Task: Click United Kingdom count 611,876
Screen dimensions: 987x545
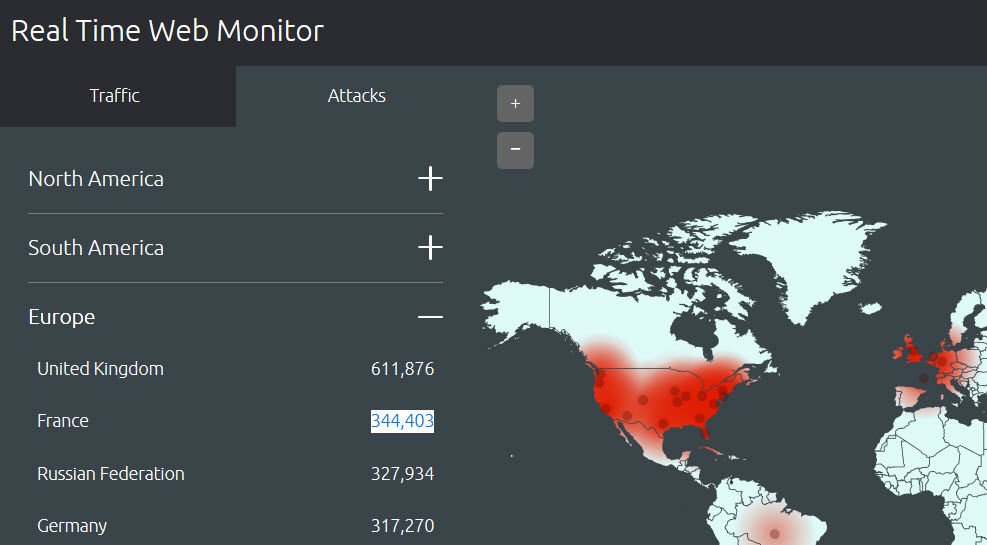Action: pyautogui.click(x=402, y=369)
